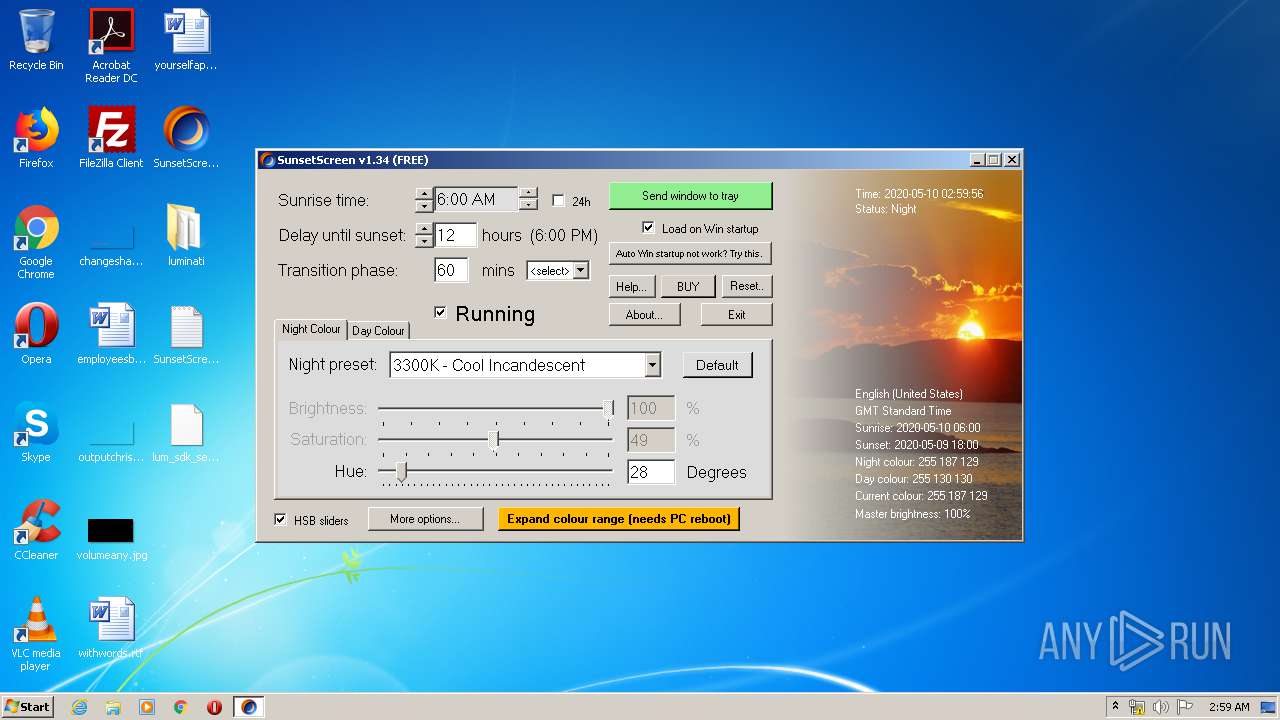1280x720 pixels.
Task: Click the Exit button
Action: click(737, 314)
